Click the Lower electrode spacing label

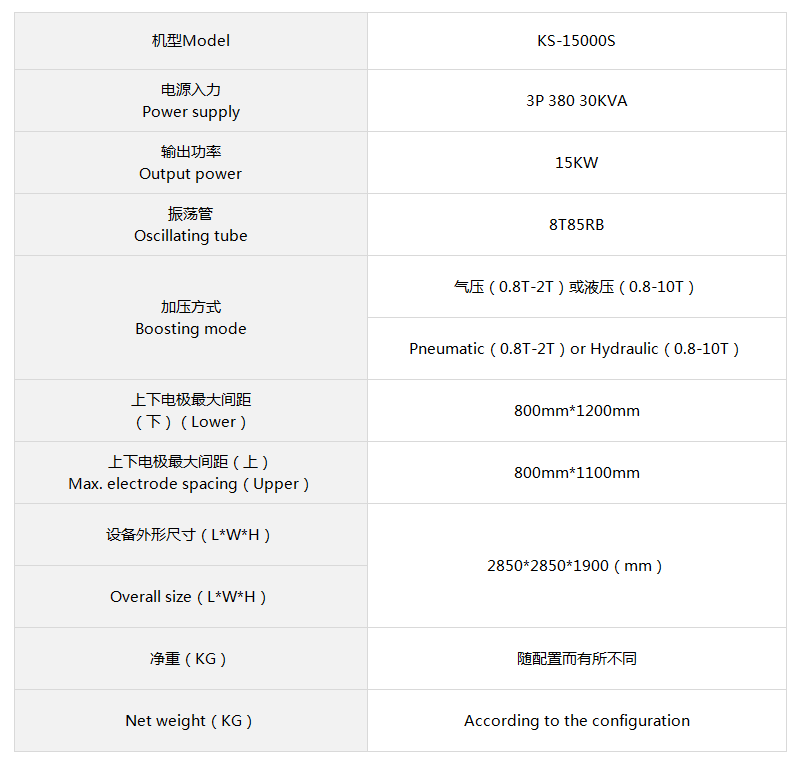coord(191,411)
